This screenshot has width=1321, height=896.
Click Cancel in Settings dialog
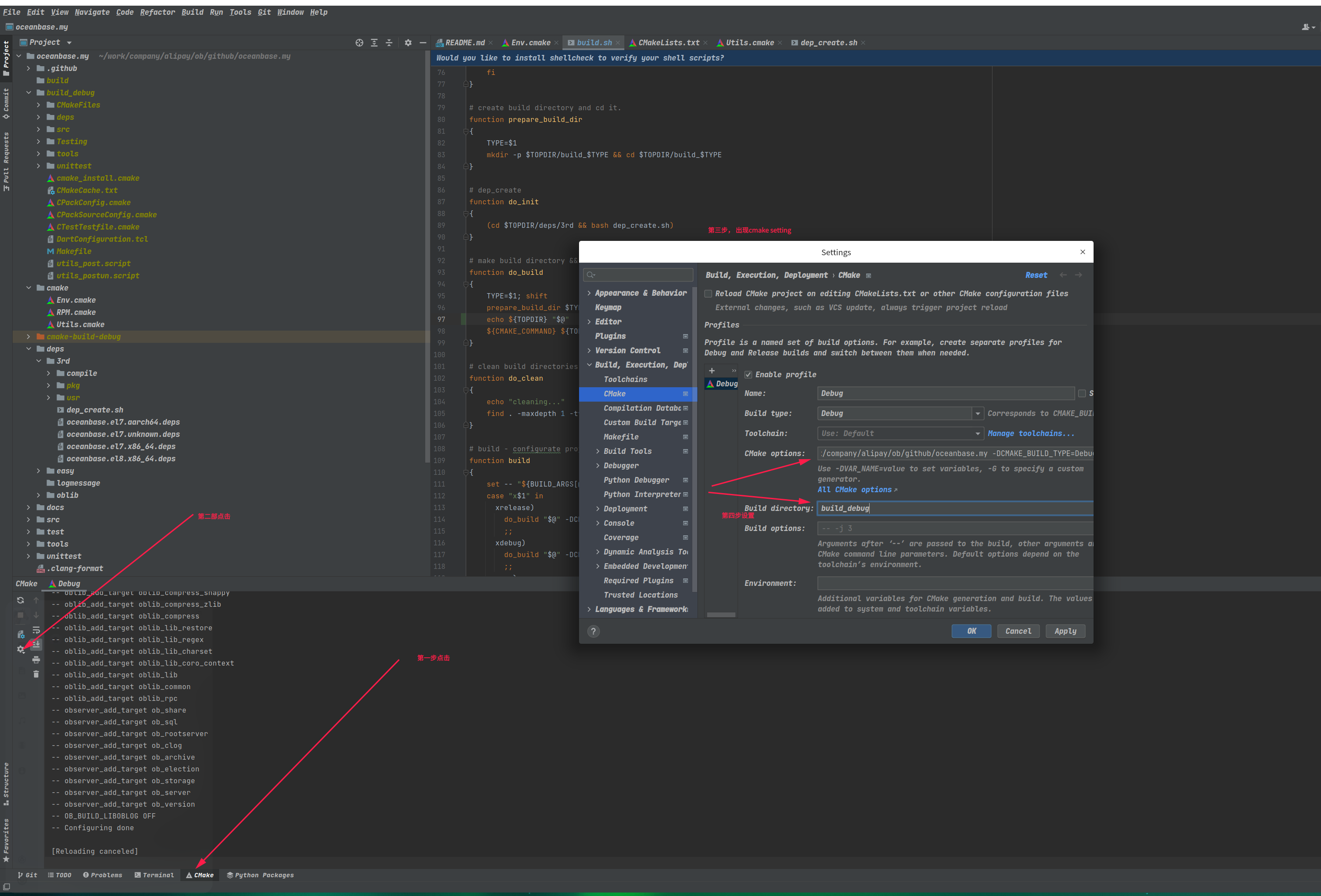click(x=1018, y=631)
